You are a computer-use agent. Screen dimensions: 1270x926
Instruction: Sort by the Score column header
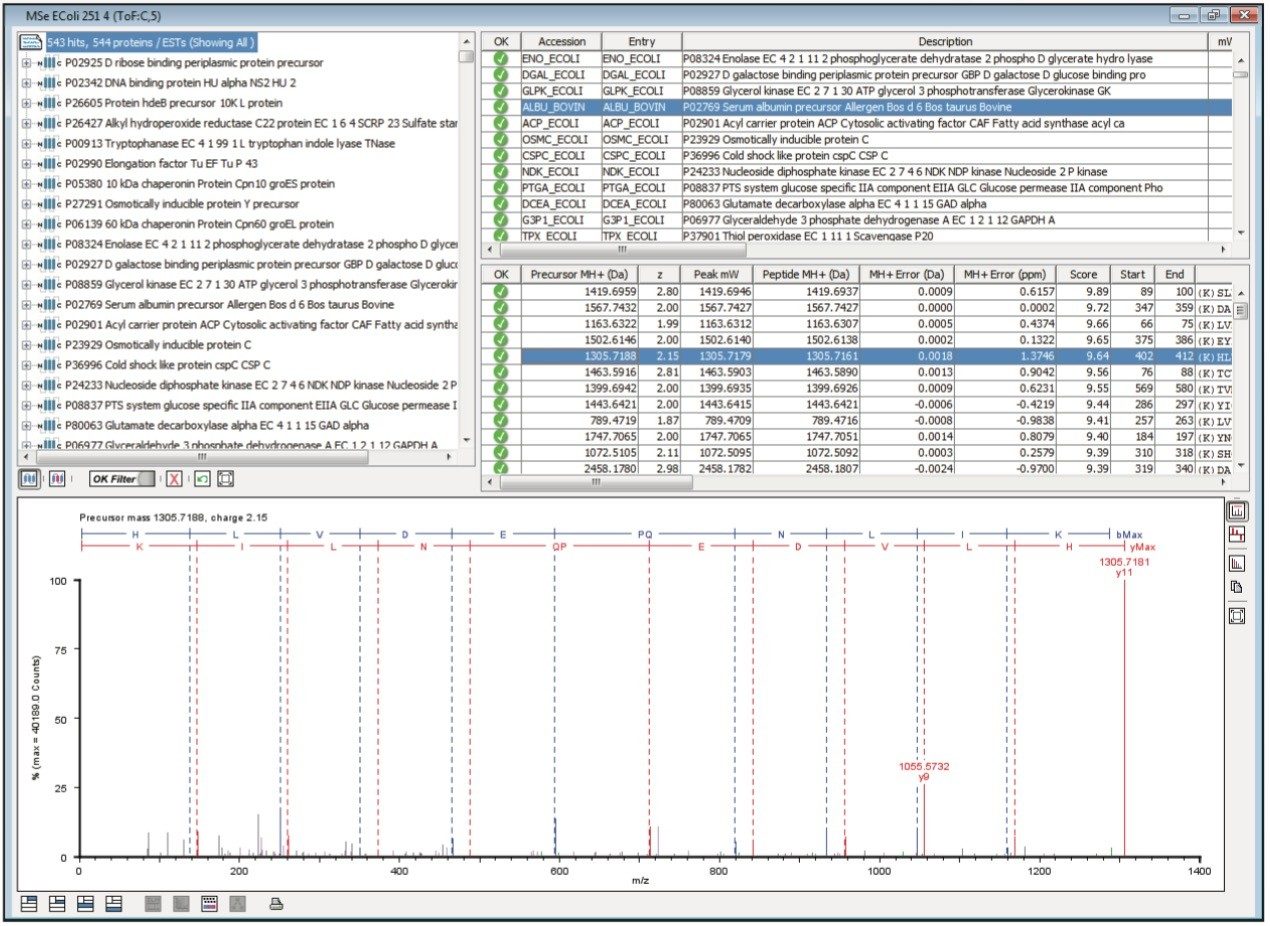pyautogui.click(x=1083, y=274)
